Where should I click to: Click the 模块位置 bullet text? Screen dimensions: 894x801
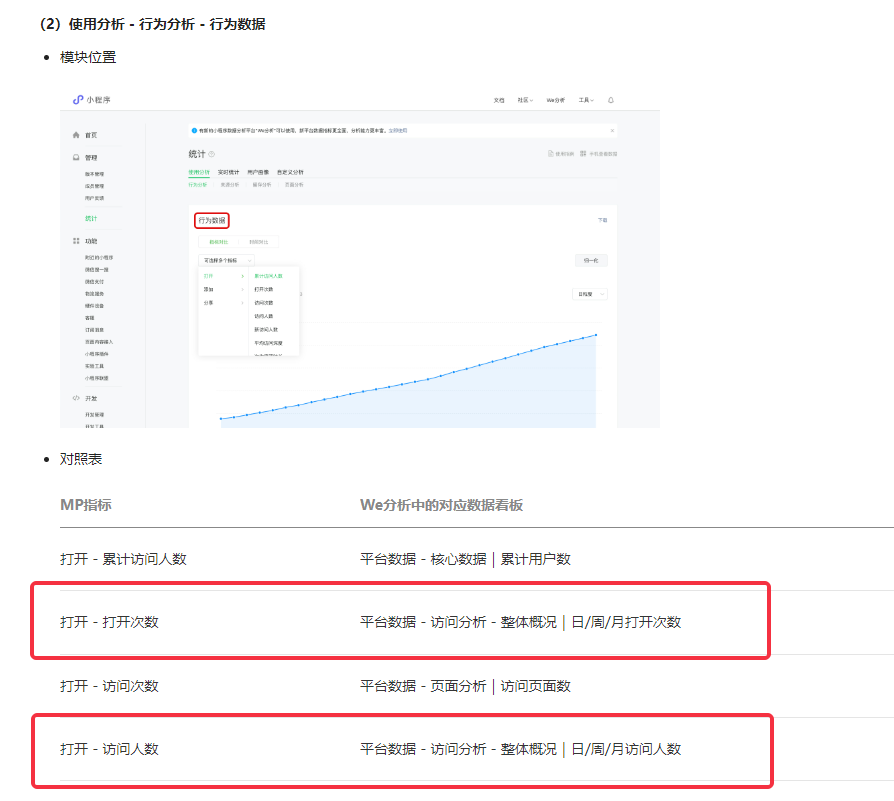(x=88, y=58)
